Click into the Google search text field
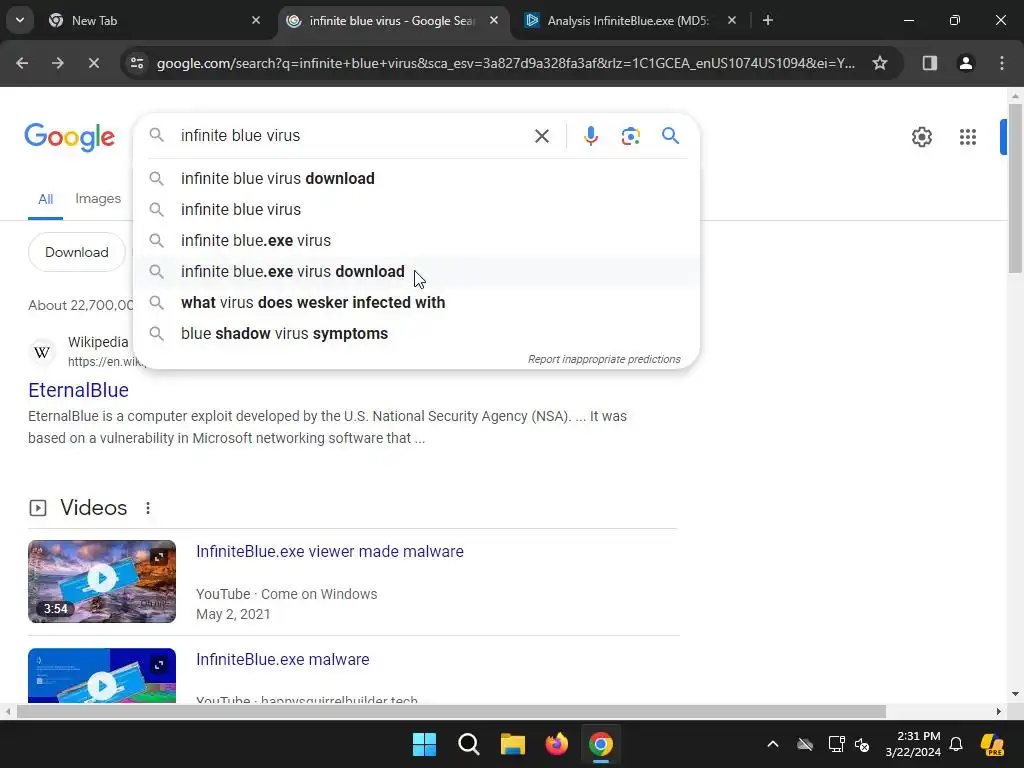 tap(353, 135)
